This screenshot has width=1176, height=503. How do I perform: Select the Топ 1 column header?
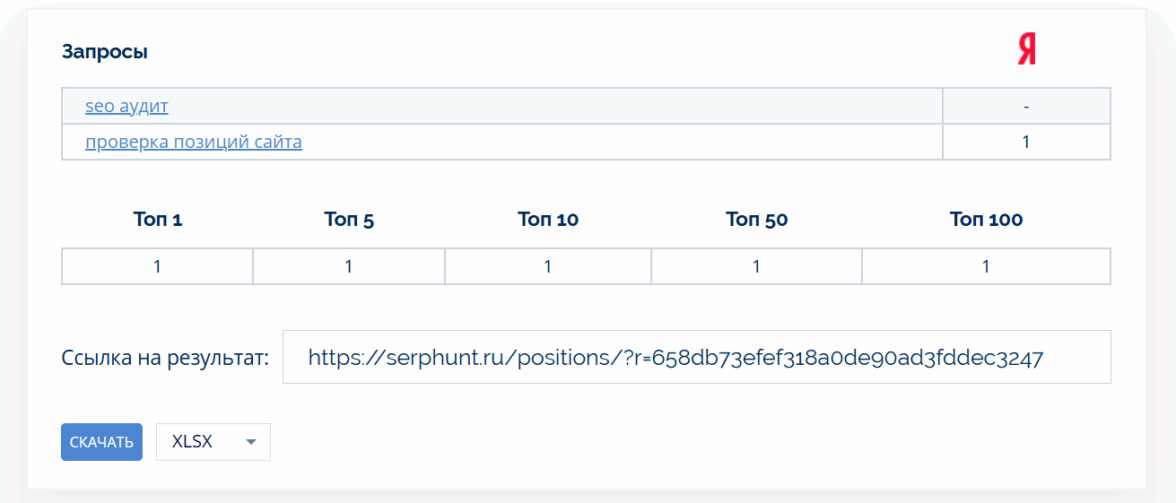tap(158, 220)
